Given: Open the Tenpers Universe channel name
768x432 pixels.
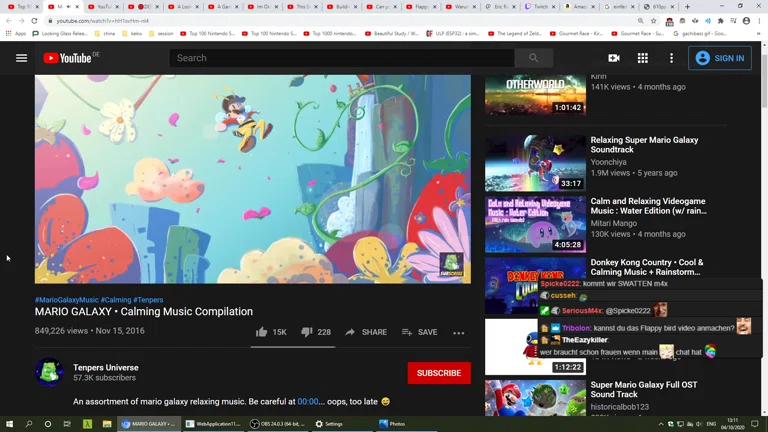Looking at the screenshot, I should click(106, 367).
